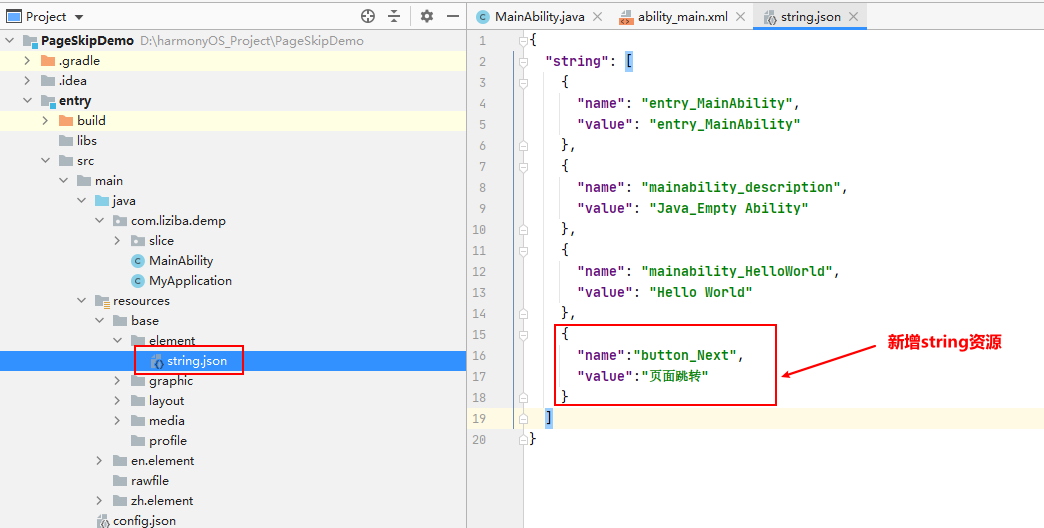Click the Java class icon on MainAbility.java tab
The image size is (1044, 528).
(483, 17)
